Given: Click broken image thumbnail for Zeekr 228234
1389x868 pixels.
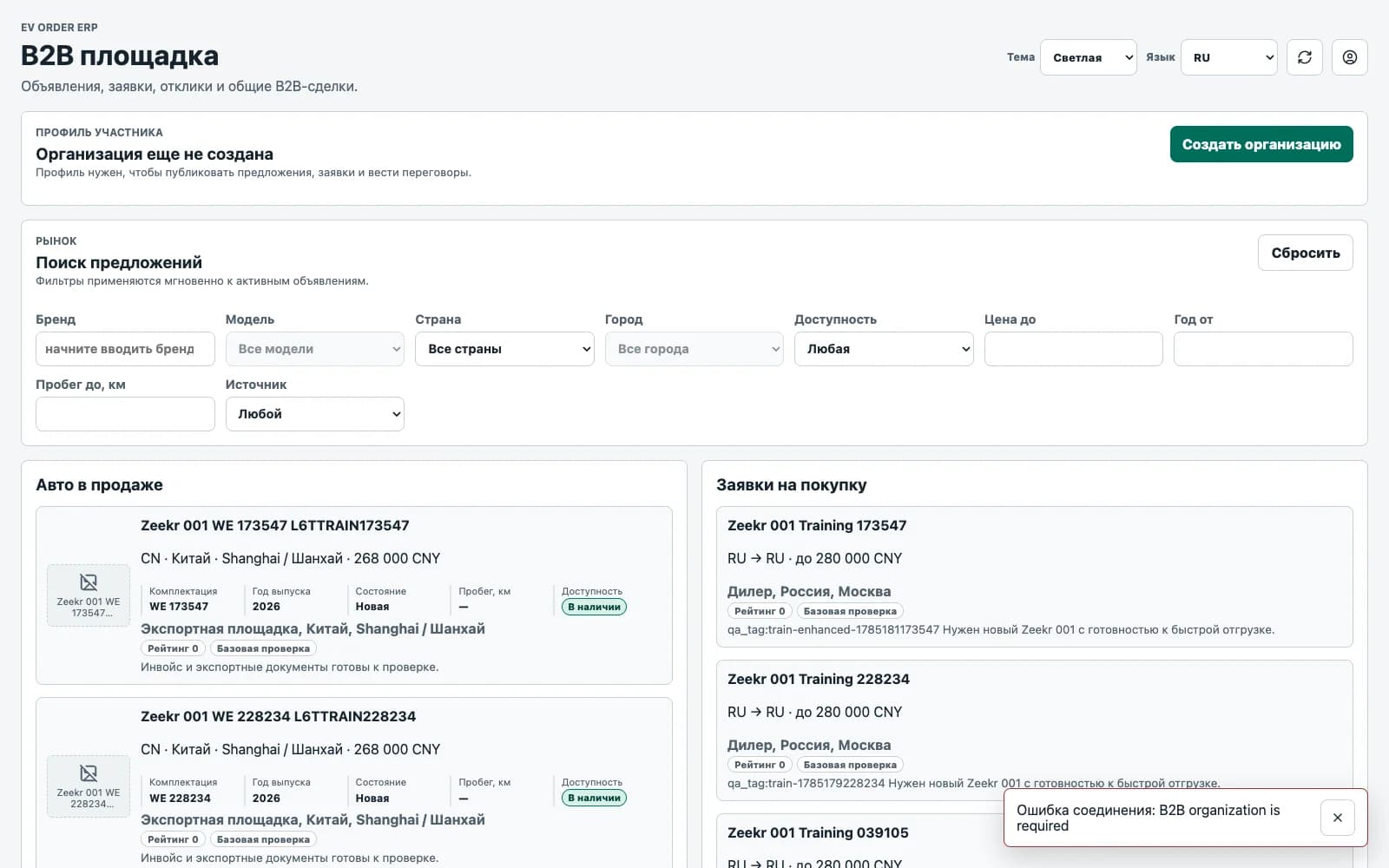Looking at the screenshot, I should [89, 786].
